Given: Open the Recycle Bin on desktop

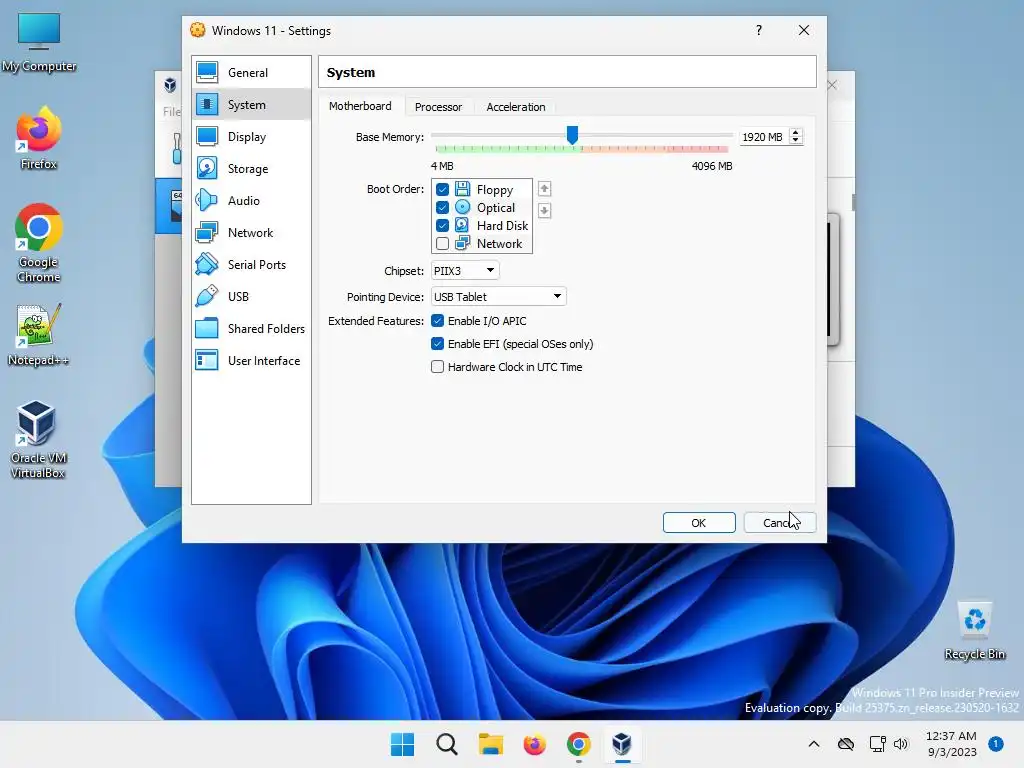Looking at the screenshot, I should point(974,630).
